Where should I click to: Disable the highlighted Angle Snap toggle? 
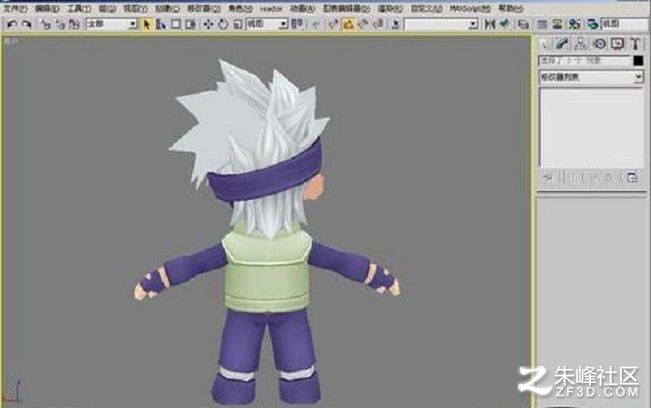pos(348,24)
